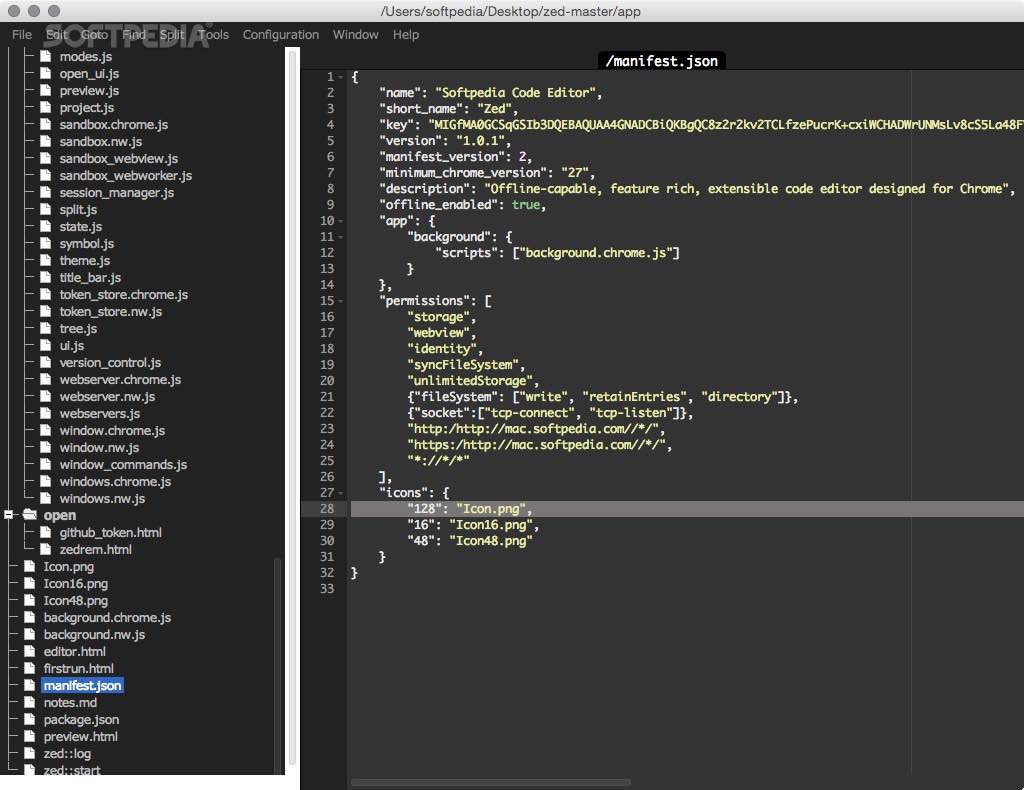Viewport: 1024px width, 790px height.
Task: Click file icon next to open_ui.js
Action: (45, 73)
